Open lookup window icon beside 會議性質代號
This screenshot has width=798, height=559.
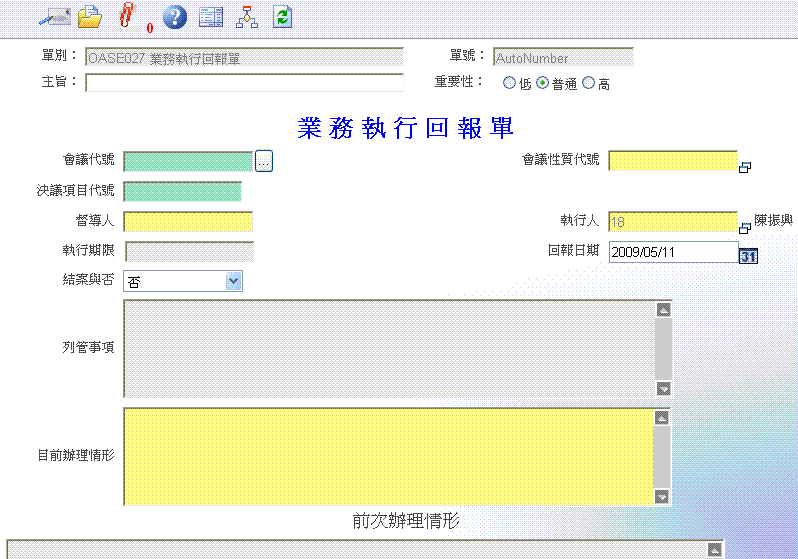745,167
